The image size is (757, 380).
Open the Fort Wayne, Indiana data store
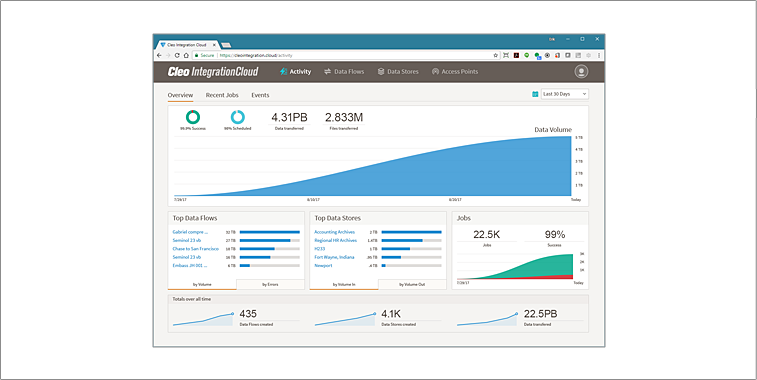[334, 257]
